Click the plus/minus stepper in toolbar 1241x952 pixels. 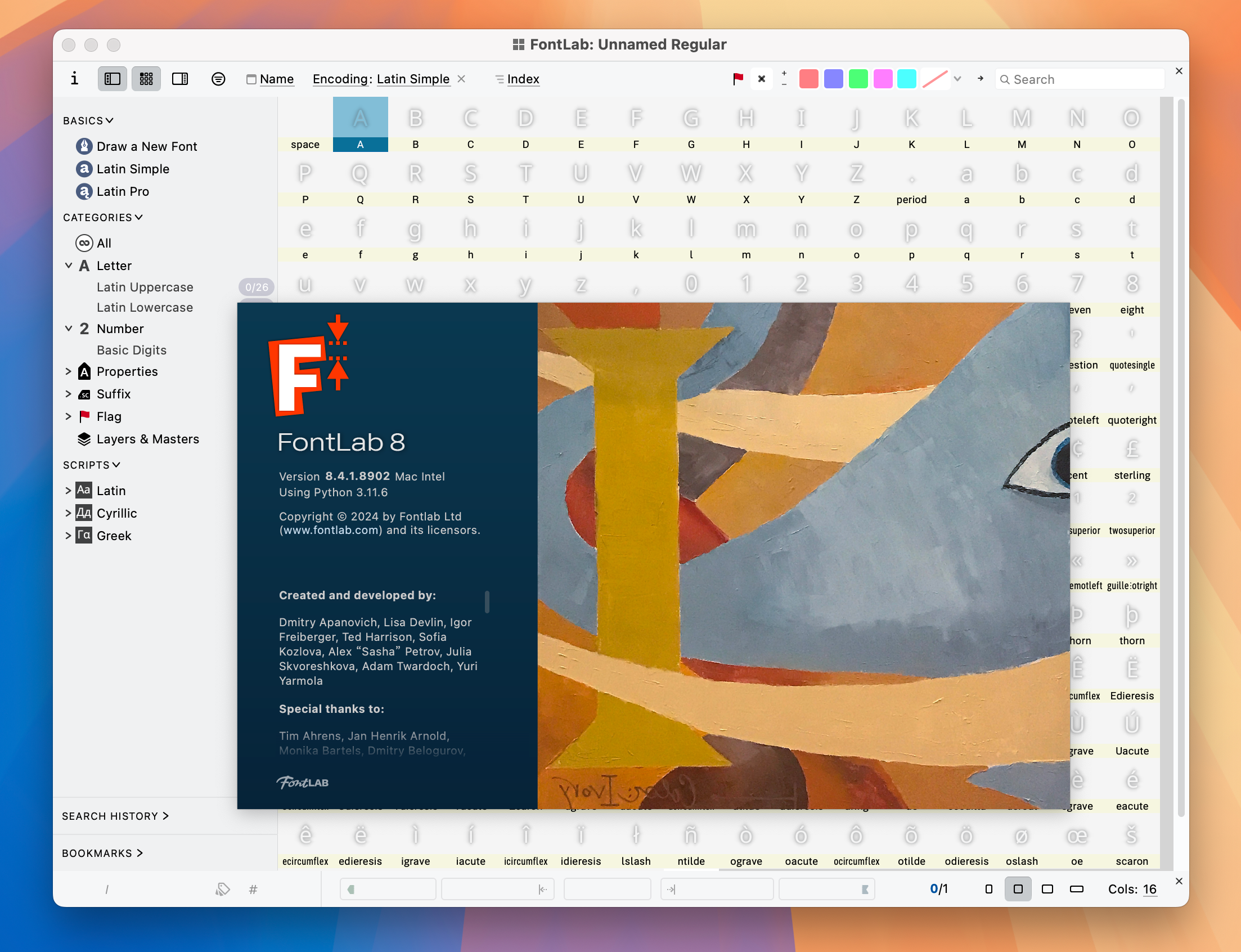click(784, 79)
